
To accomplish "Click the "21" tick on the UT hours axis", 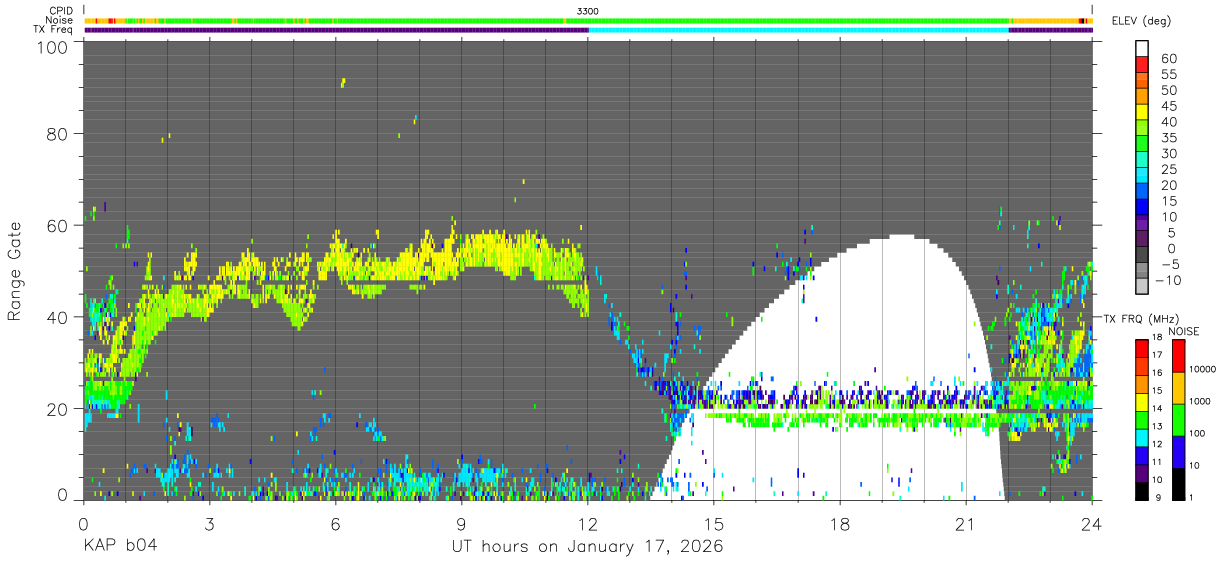I will (x=966, y=523).
